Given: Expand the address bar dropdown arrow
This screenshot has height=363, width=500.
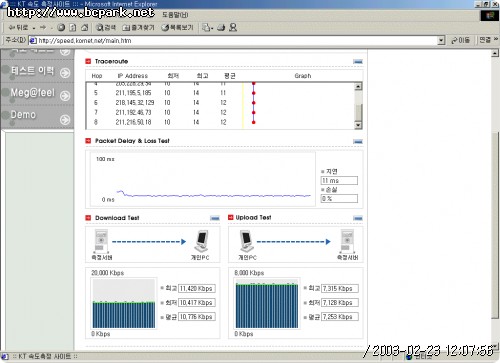Looking at the screenshot, I should (441, 41).
